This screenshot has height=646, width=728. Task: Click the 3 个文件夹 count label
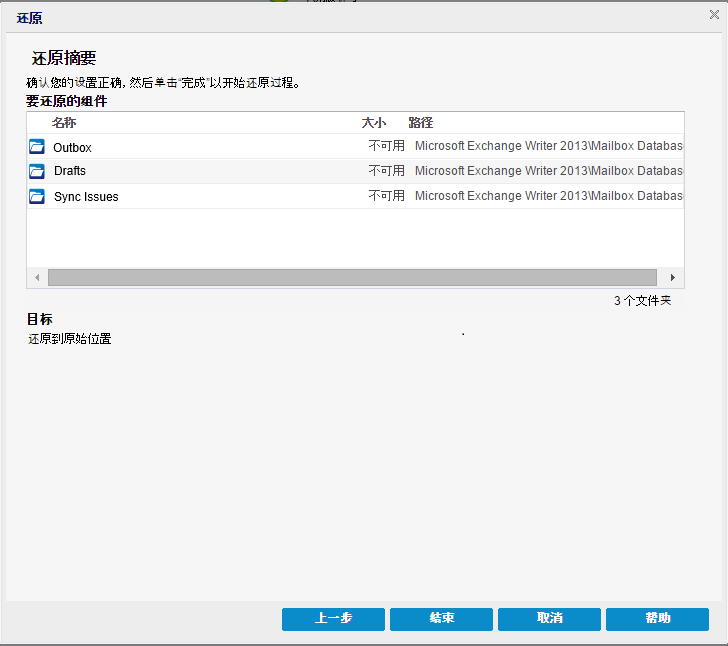click(x=643, y=301)
